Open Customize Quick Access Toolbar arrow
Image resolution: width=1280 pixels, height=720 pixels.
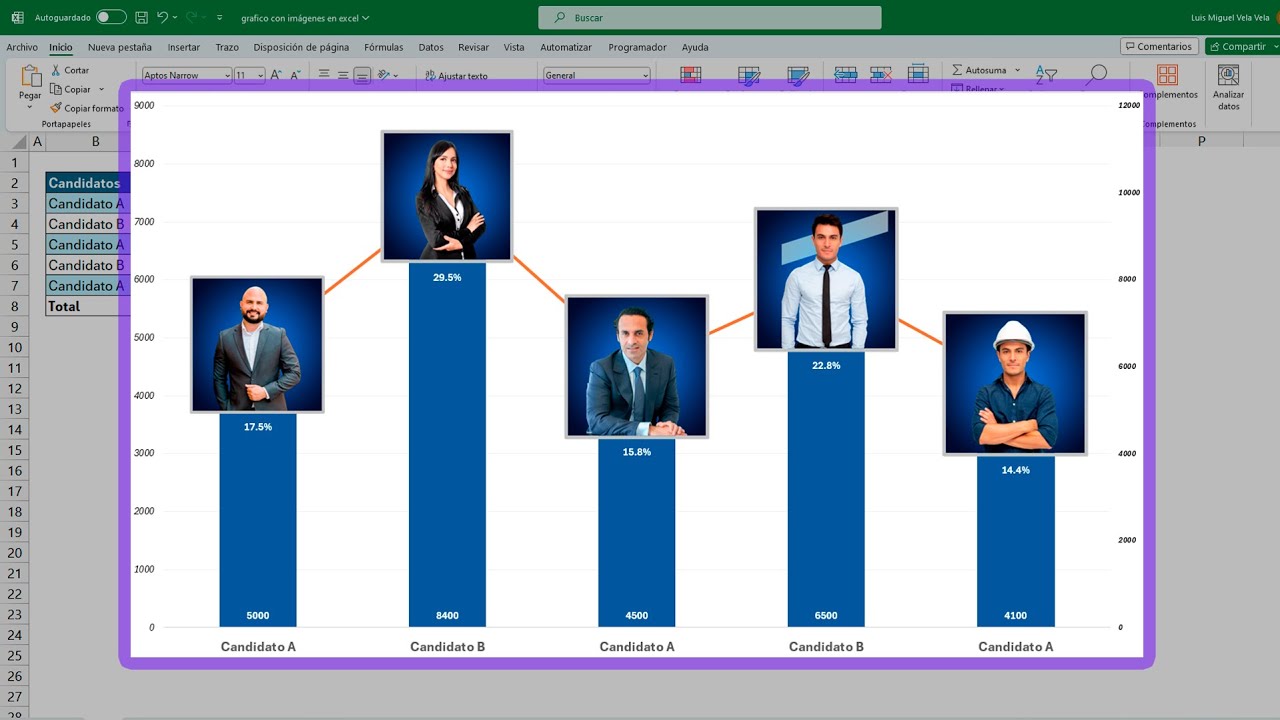pos(220,17)
